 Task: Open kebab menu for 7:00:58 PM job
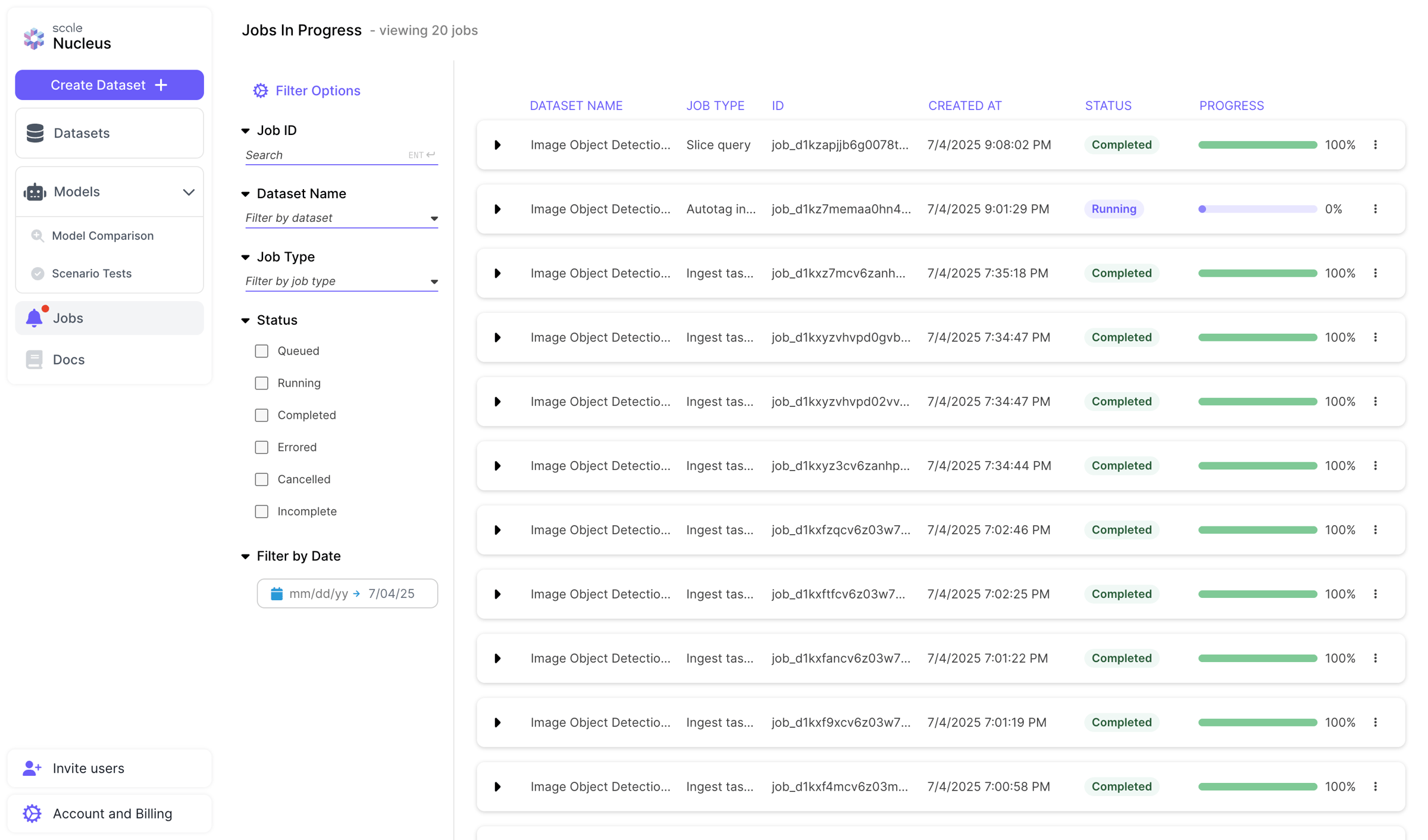(1375, 787)
